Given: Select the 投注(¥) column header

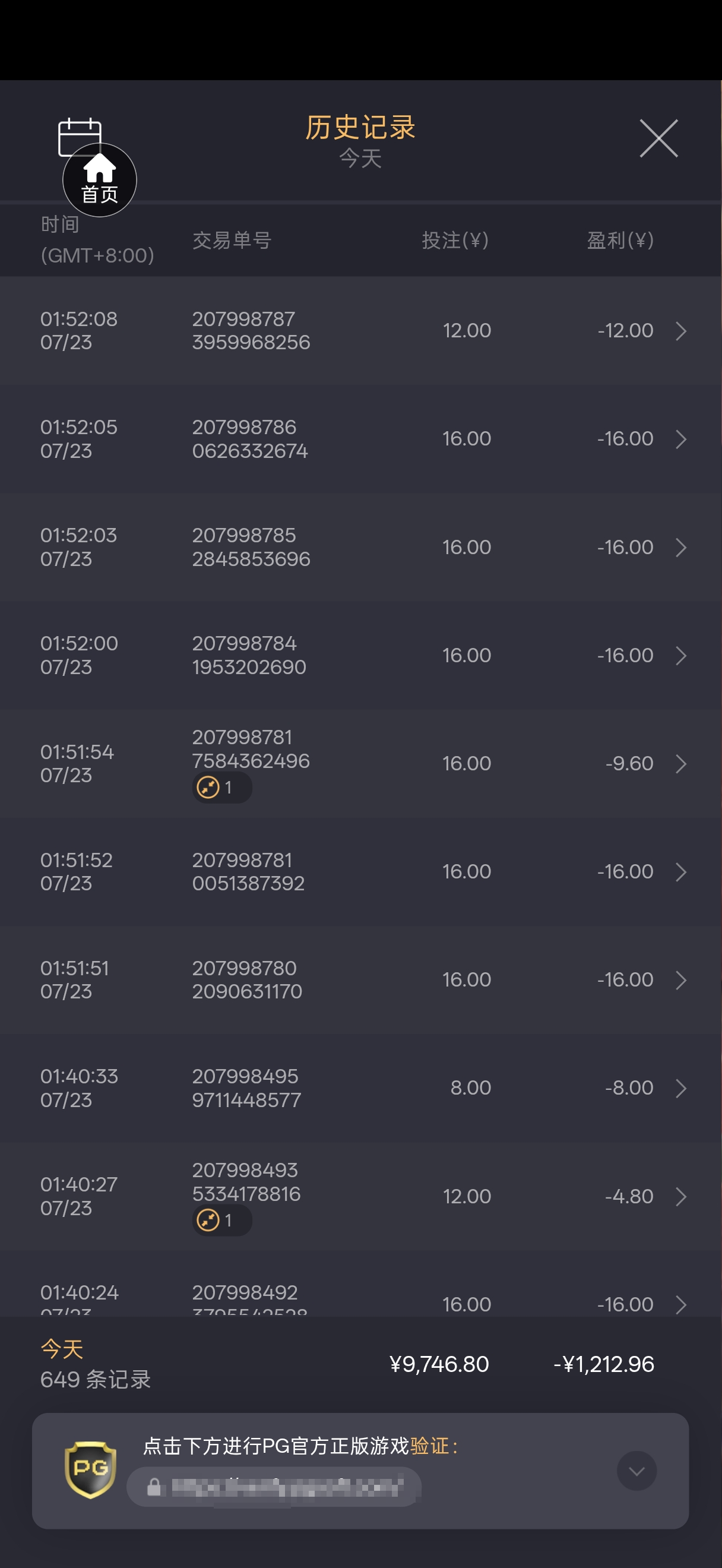Looking at the screenshot, I should tap(455, 240).
